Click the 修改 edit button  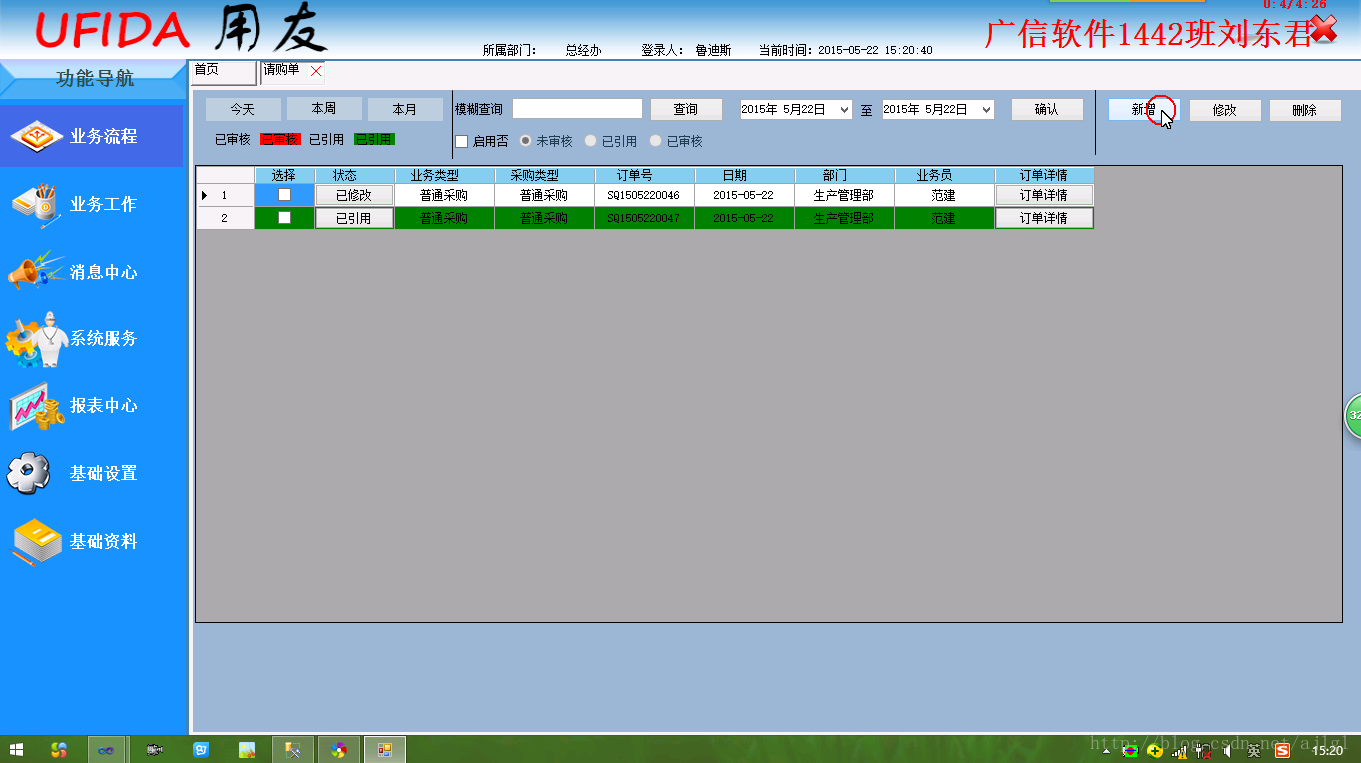[x=1225, y=110]
